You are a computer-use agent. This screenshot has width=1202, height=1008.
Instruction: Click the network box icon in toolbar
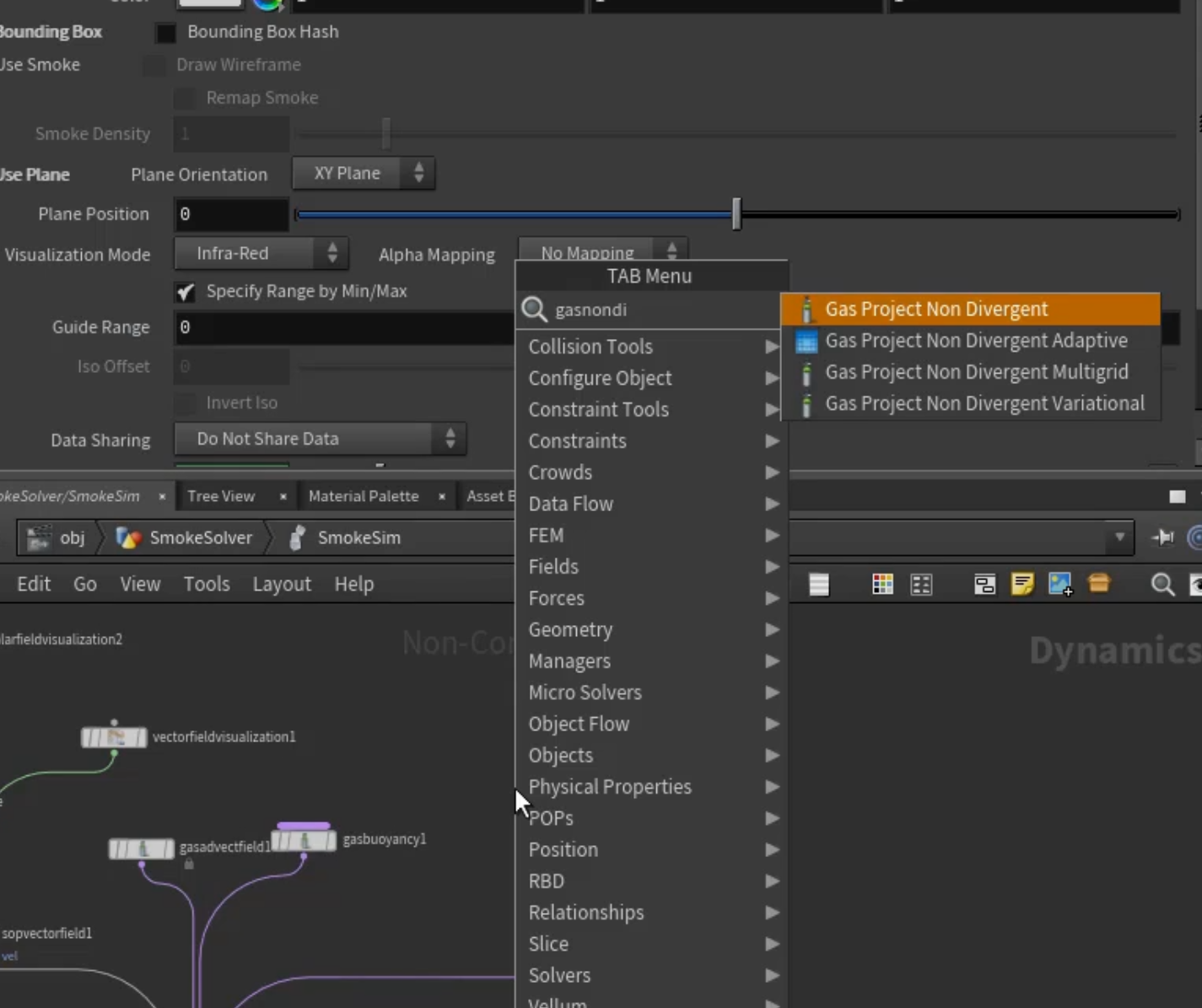(984, 584)
